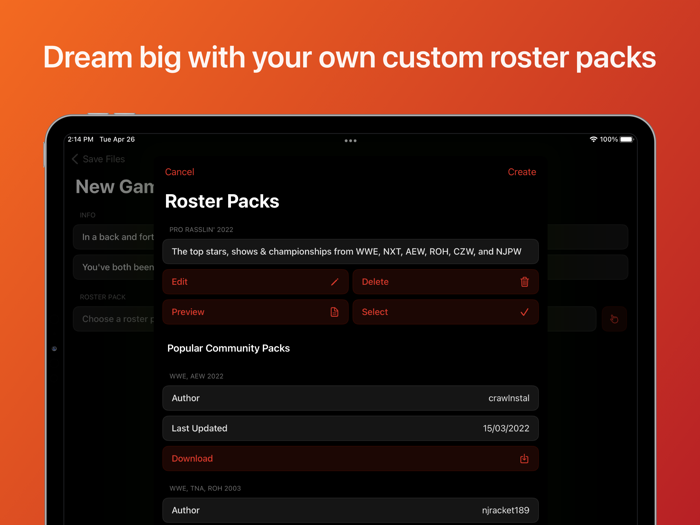Go back to Save Files
This screenshot has width=700, height=525.
pos(98,159)
